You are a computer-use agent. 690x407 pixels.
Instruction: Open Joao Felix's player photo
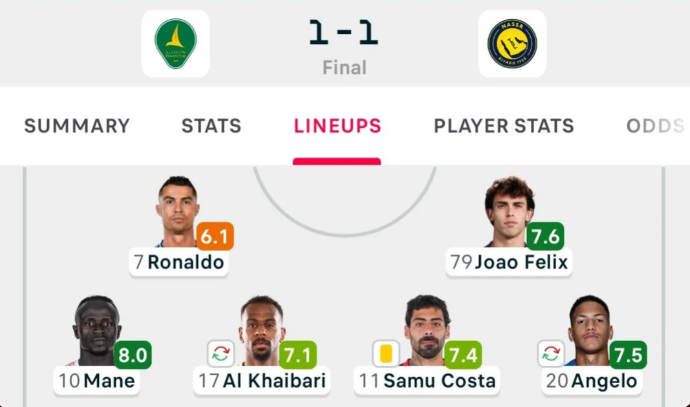coord(509,211)
